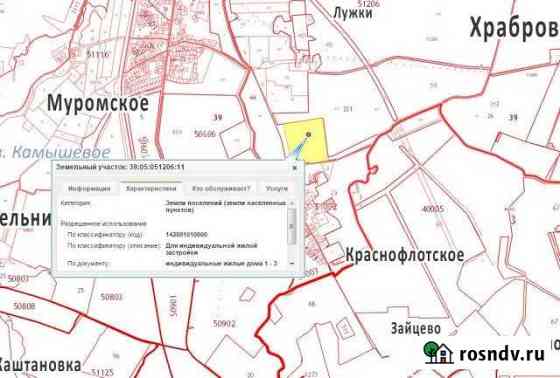Viewport: 560px width, 378px height.
Task: Click the popup title with cadastral number
Action: [x=120, y=167]
